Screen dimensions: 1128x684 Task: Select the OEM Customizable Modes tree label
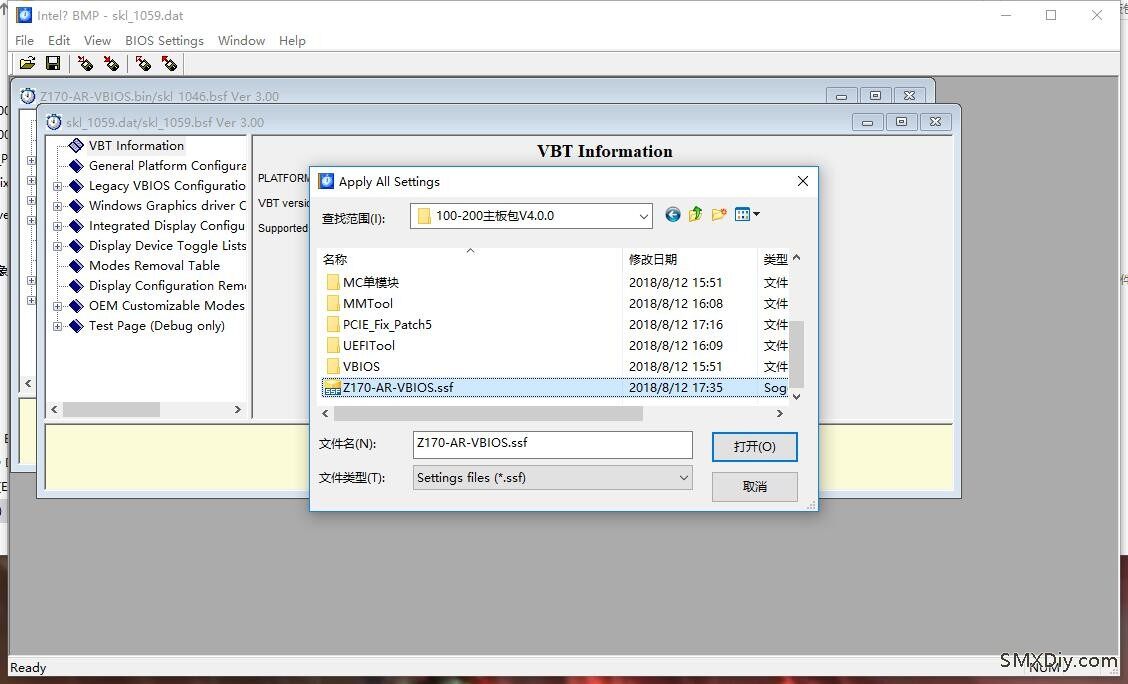[167, 306]
